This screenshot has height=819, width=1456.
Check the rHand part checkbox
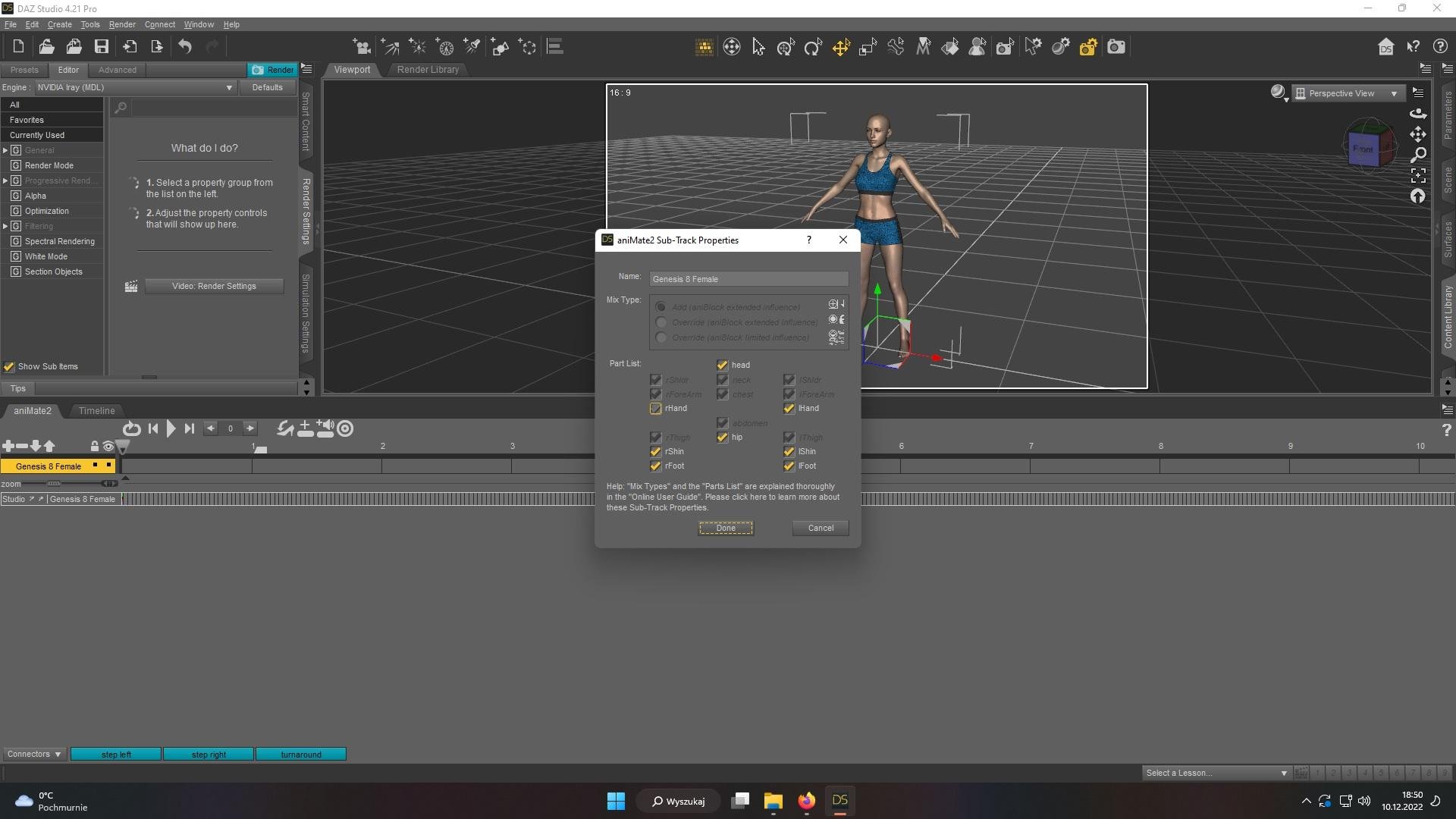click(656, 409)
